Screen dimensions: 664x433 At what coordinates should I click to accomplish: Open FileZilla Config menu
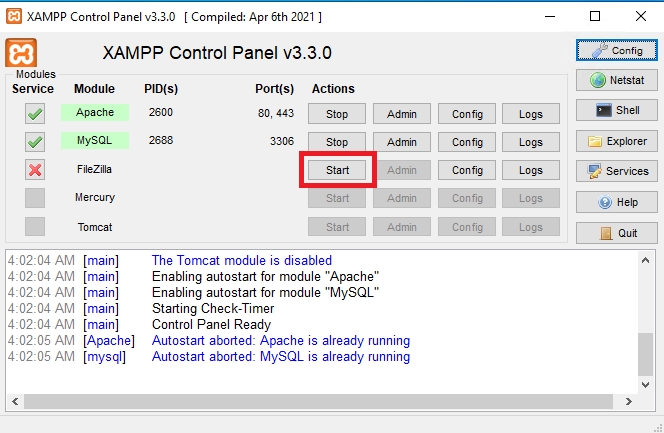pyautogui.click(x=467, y=170)
